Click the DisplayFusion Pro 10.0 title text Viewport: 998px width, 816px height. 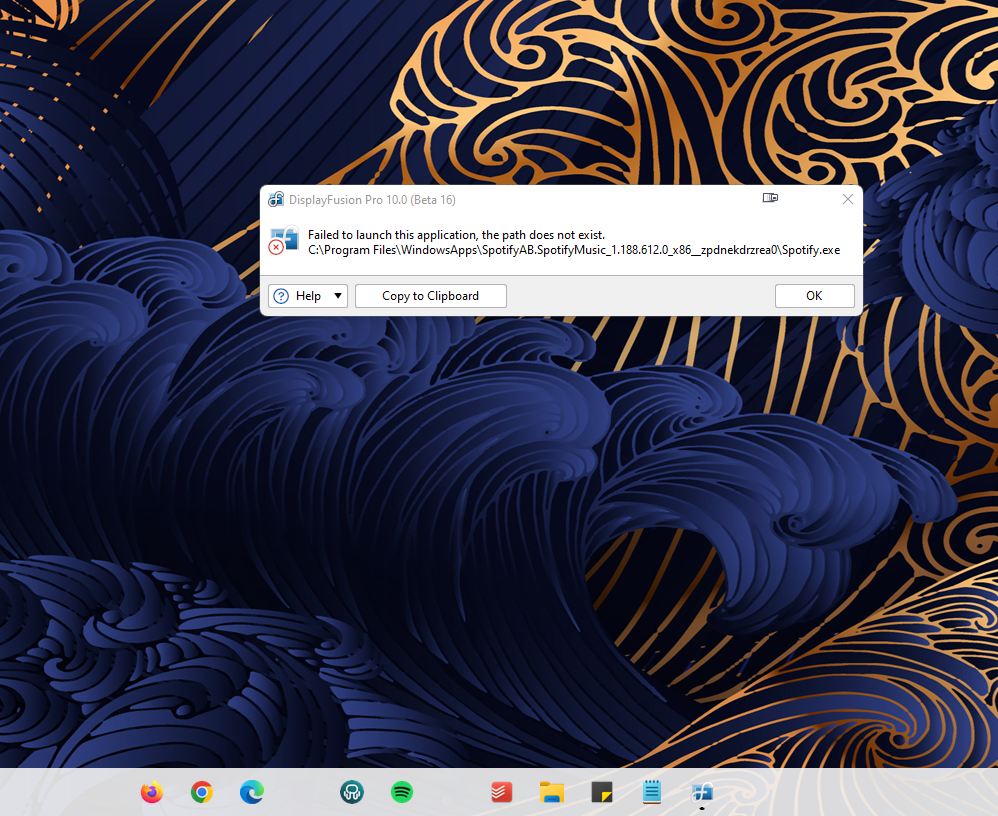click(372, 200)
